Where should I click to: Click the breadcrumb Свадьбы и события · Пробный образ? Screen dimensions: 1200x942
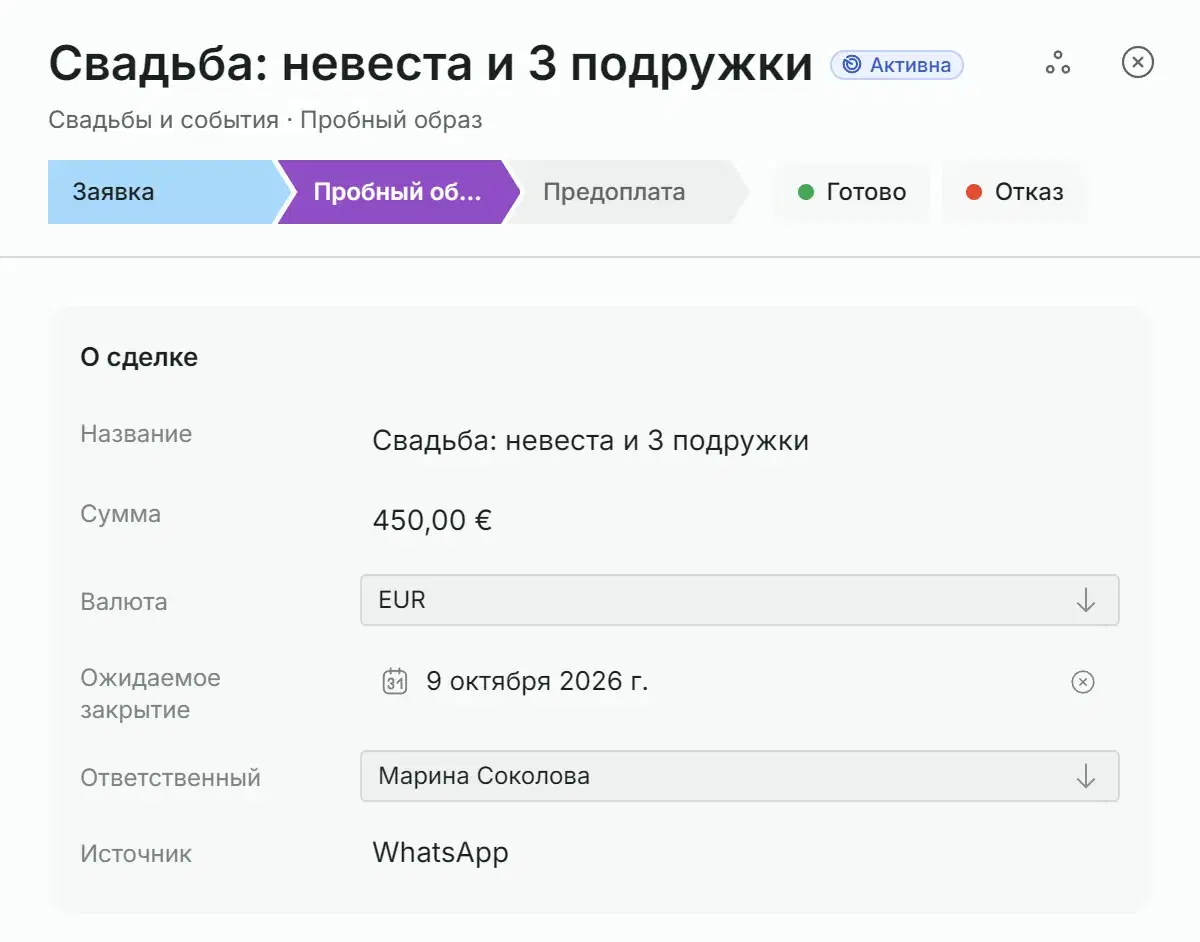point(265,121)
